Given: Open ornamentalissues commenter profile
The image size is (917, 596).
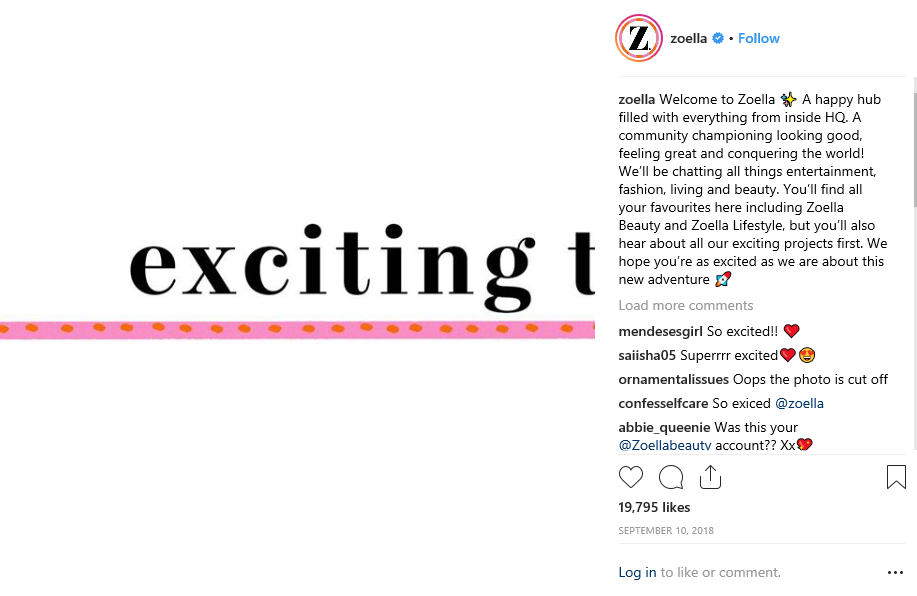Looking at the screenshot, I should tap(674, 380).
